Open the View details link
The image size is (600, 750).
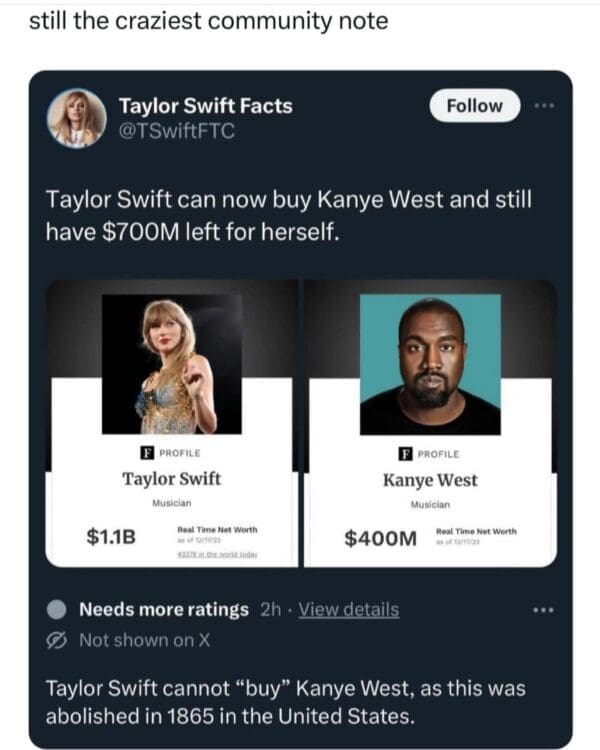coord(349,610)
